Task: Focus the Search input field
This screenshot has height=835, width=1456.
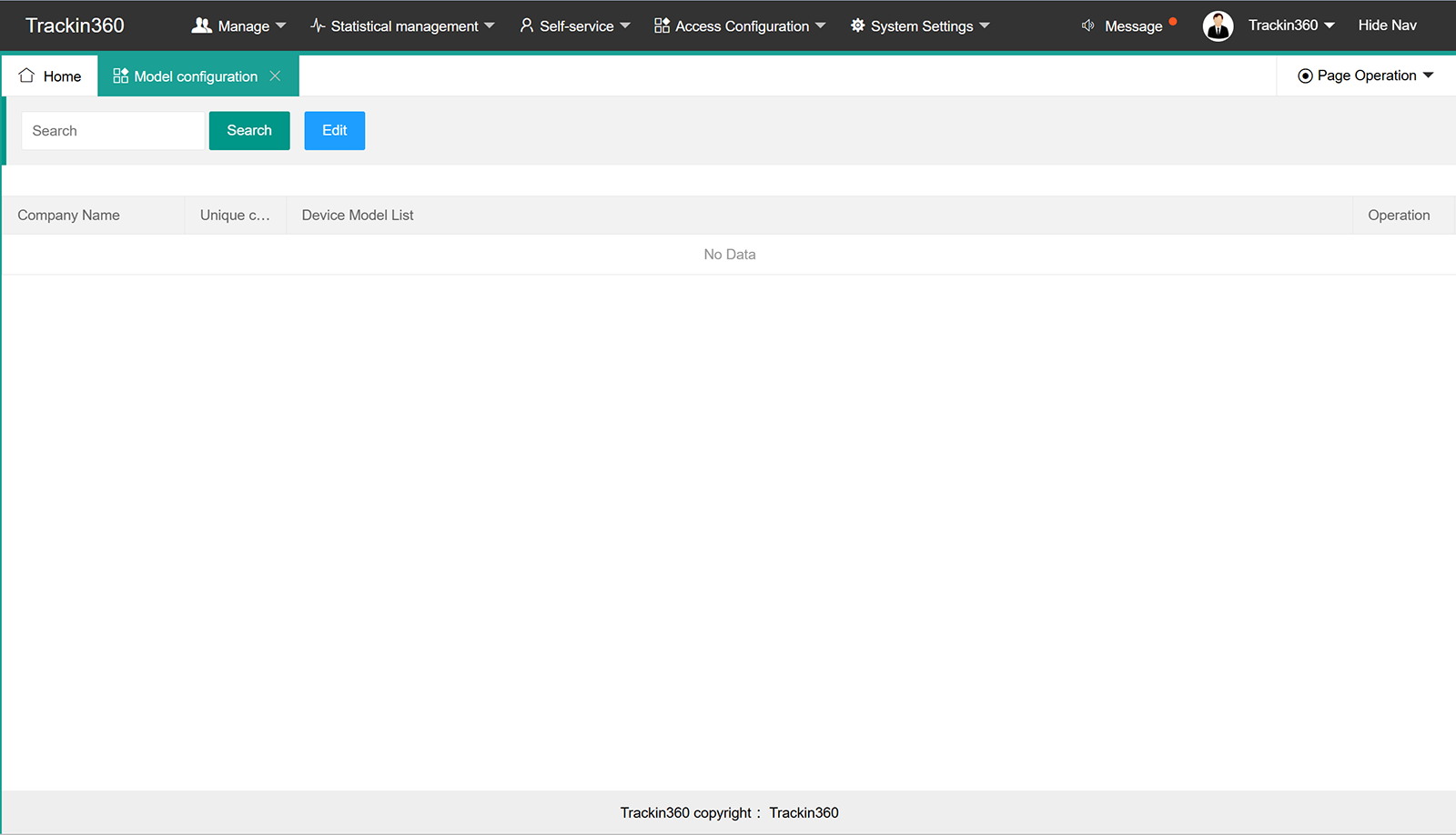Action: pyautogui.click(x=114, y=130)
